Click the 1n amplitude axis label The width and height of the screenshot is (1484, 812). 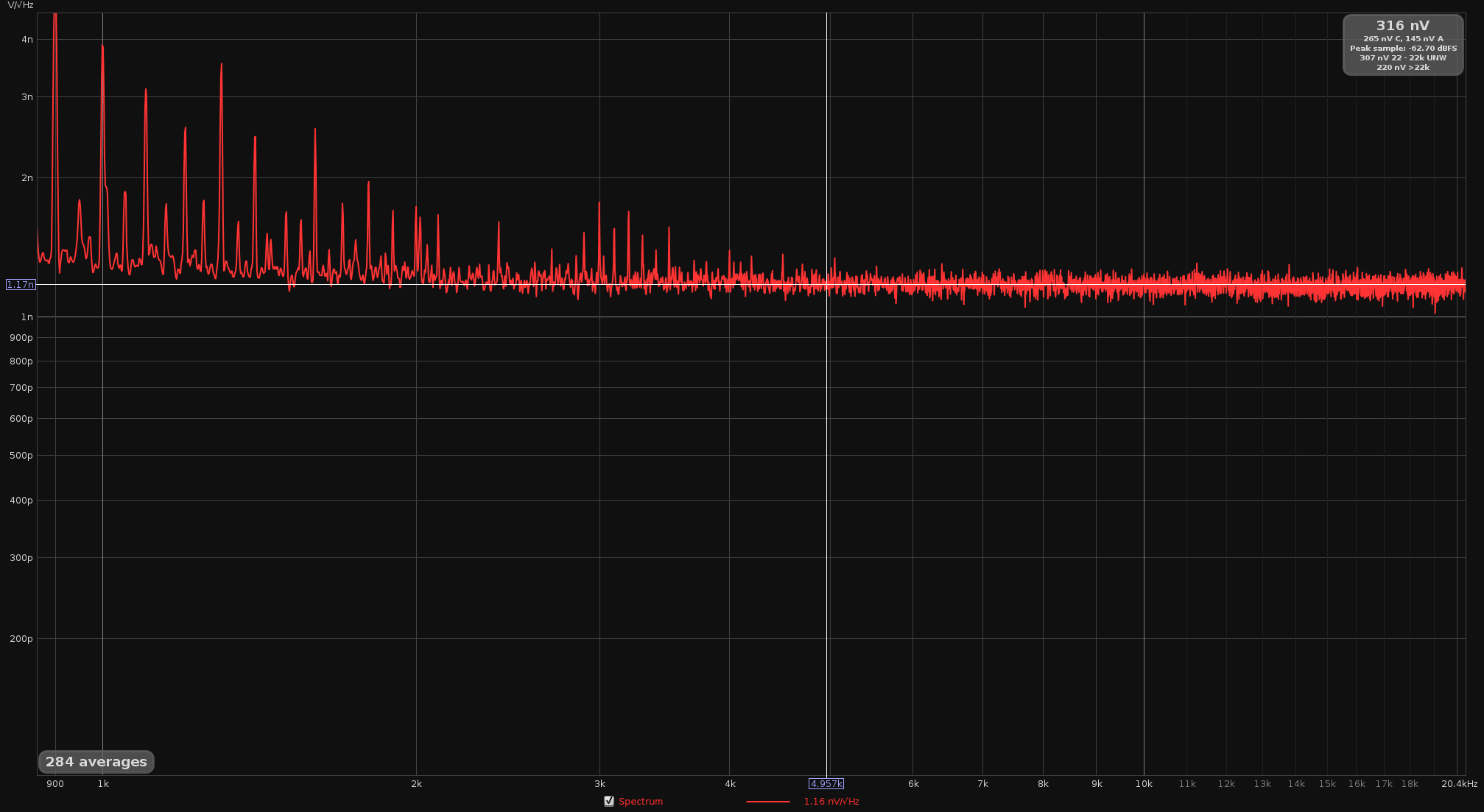pos(27,317)
